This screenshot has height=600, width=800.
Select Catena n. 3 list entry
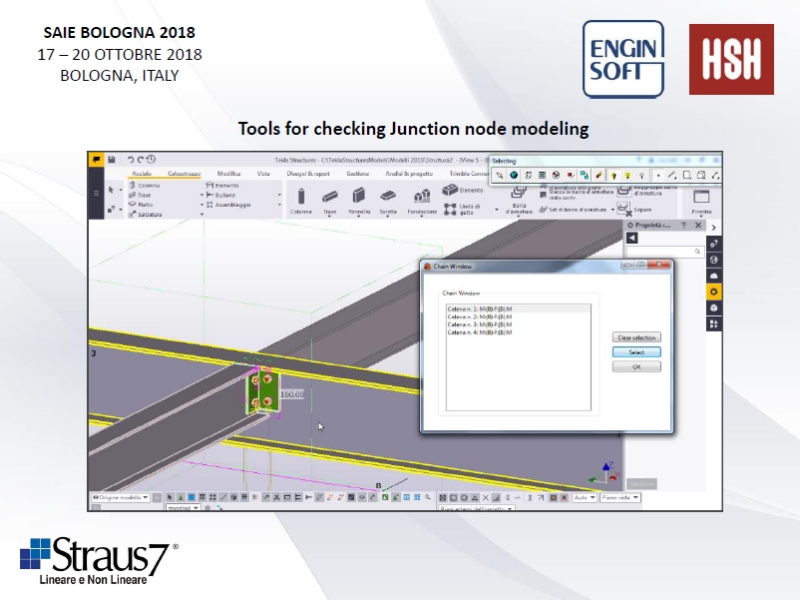point(480,323)
